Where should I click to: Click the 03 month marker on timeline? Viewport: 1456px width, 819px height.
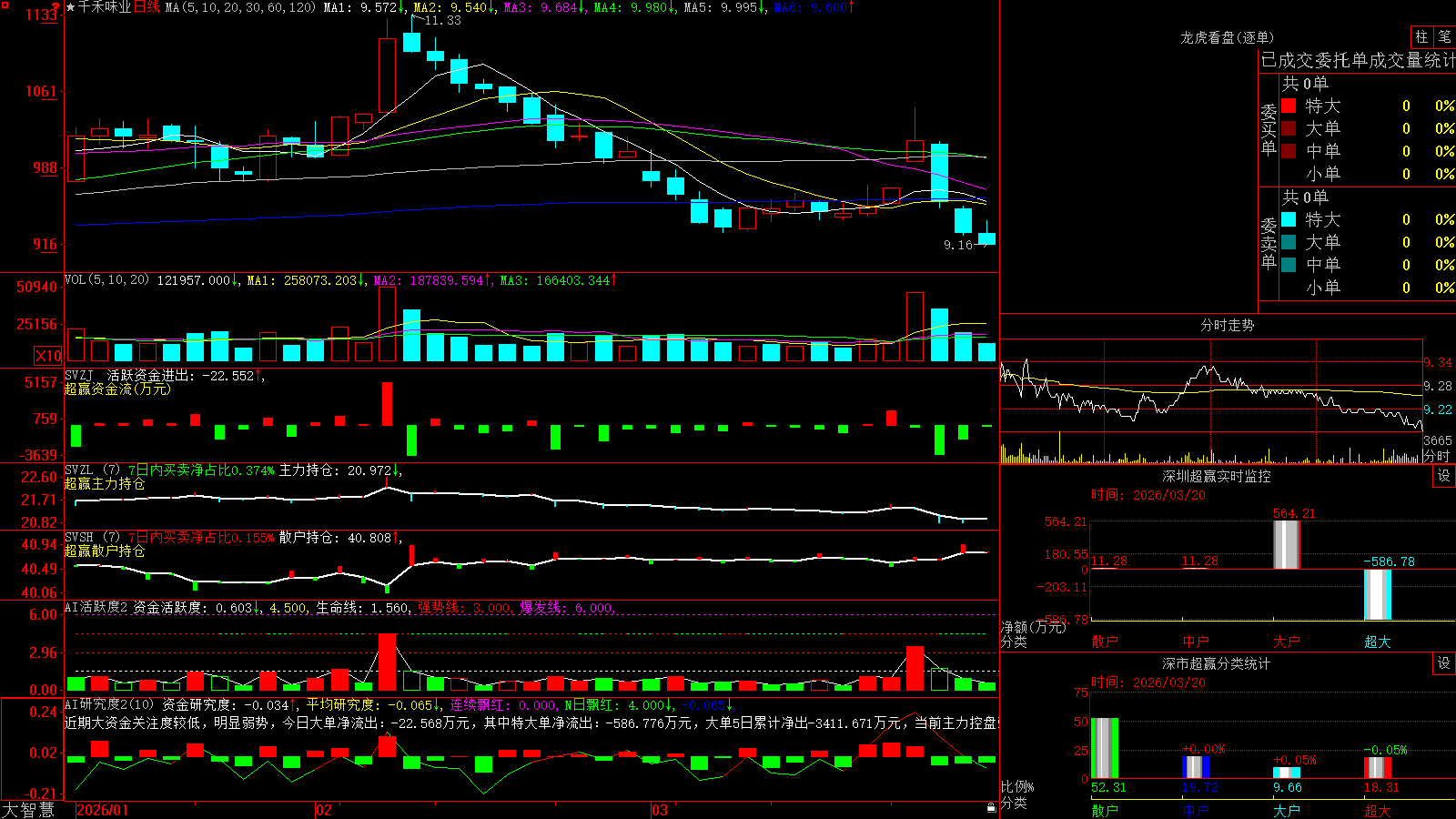coord(660,810)
